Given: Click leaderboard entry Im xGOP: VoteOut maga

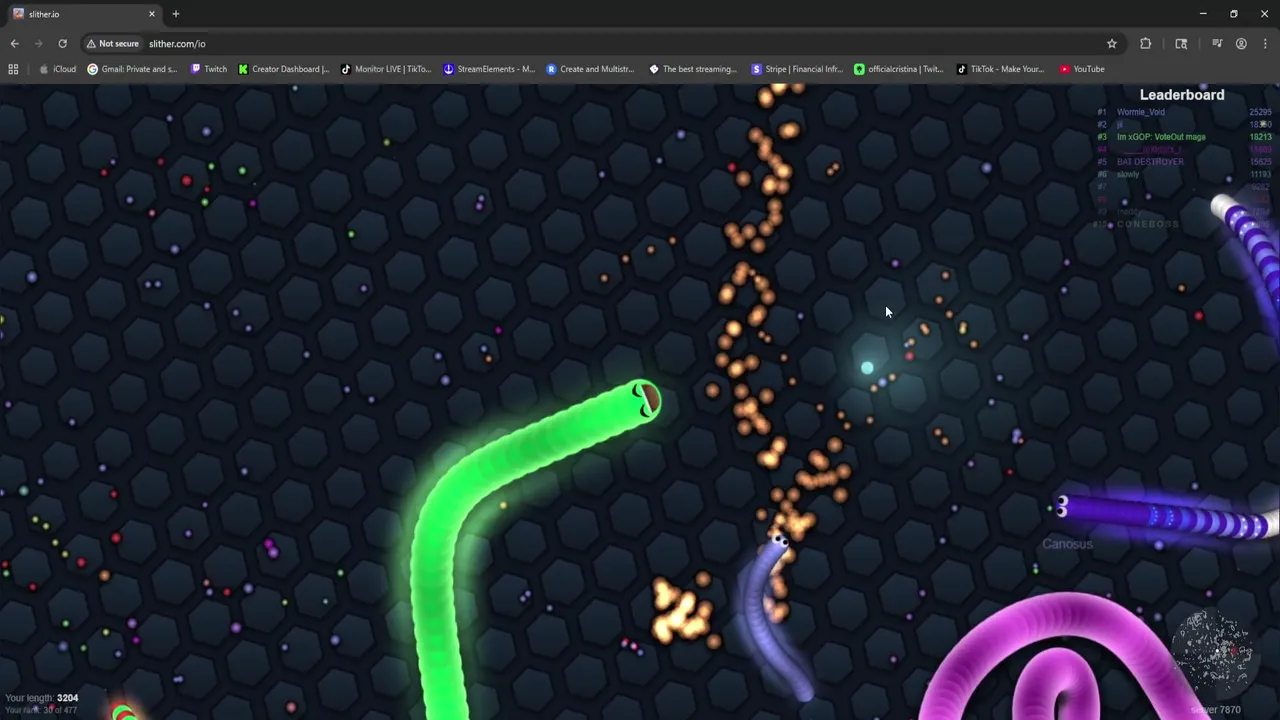Looking at the screenshot, I should click(1161, 137).
